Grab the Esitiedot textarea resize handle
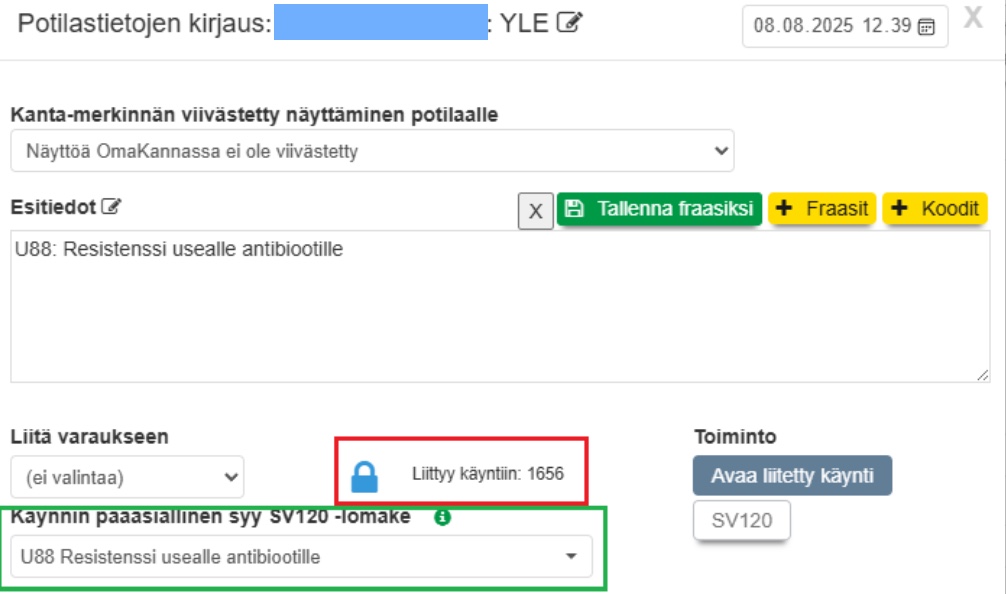The width and height of the screenshot is (1006, 594). pyautogui.click(x=983, y=374)
